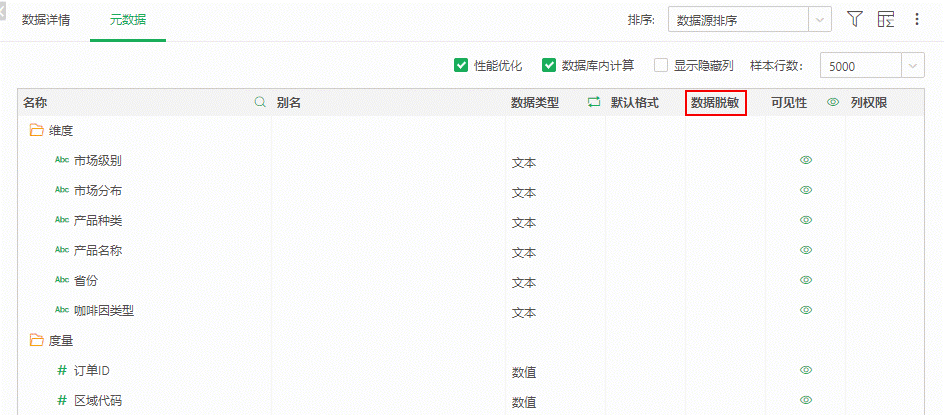Toggle visibility eye for 产品名称
The image size is (944, 415).
[x=806, y=249]
